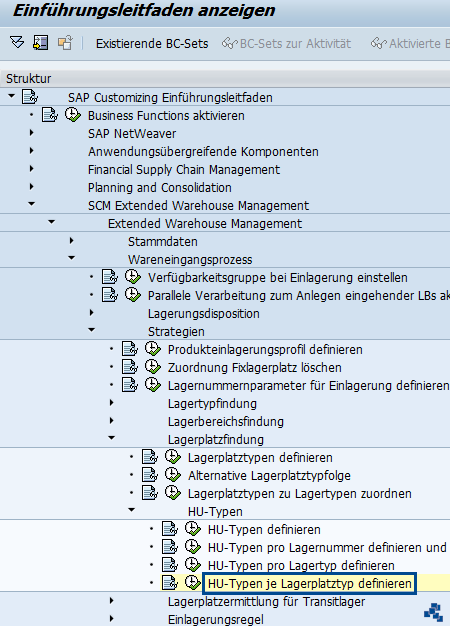
Task: Click the position on activity toolbar icon
Action: tap(41, 42)
